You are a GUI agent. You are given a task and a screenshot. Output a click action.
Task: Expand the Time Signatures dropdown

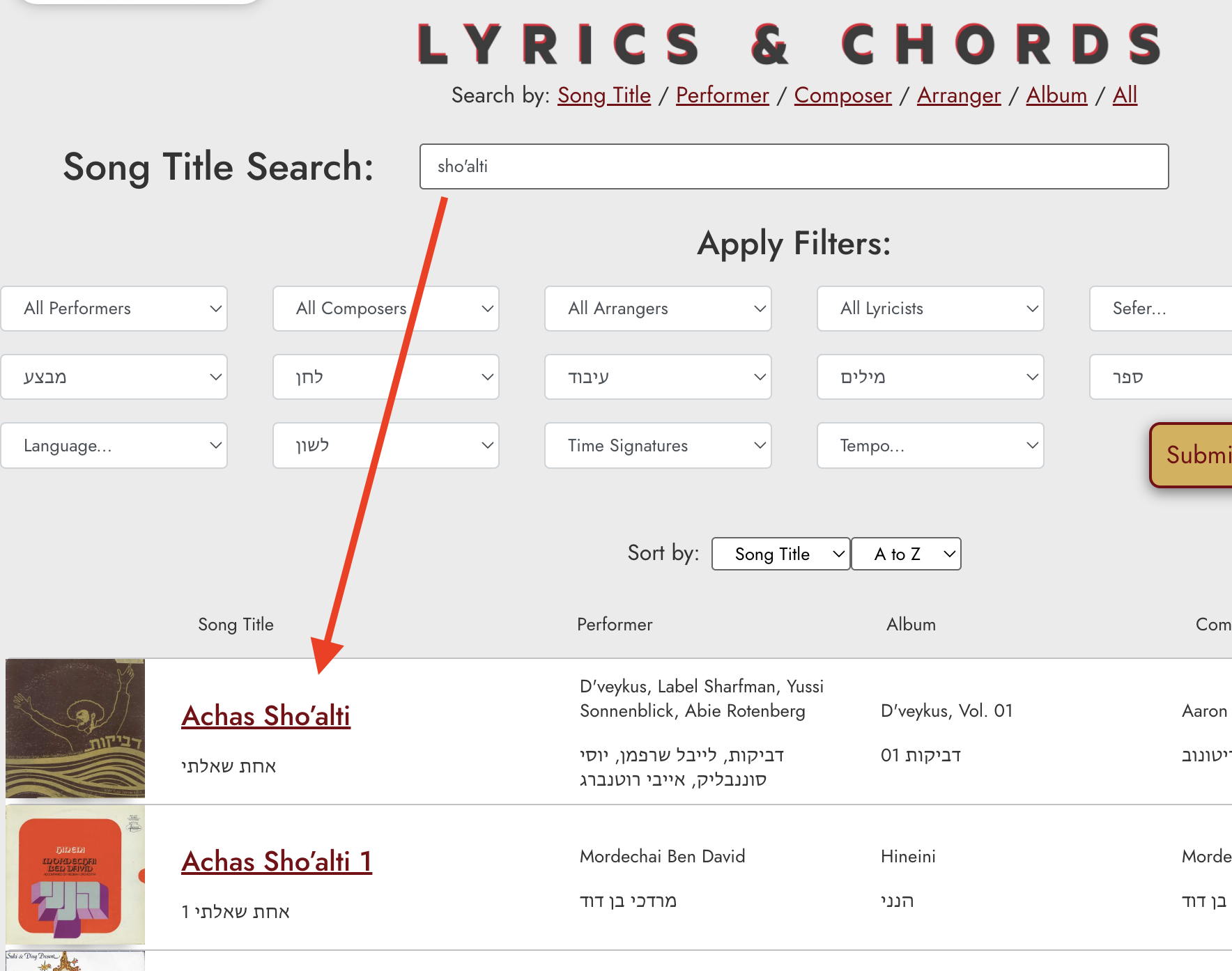point(658,446)
